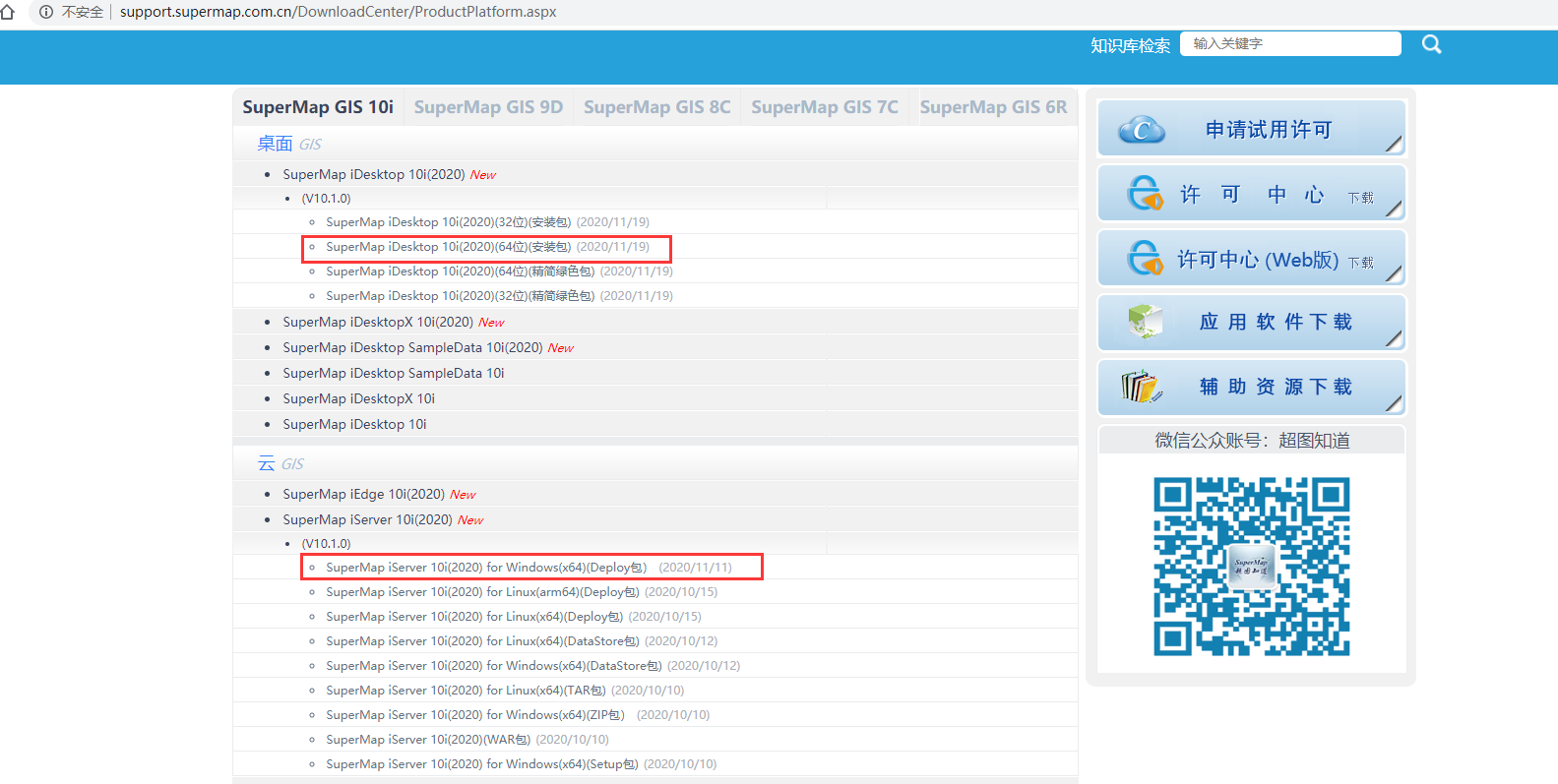Open 许可中心 下载 button
This screenshot has width=1558, height=784.
[x=1251, y=194]
